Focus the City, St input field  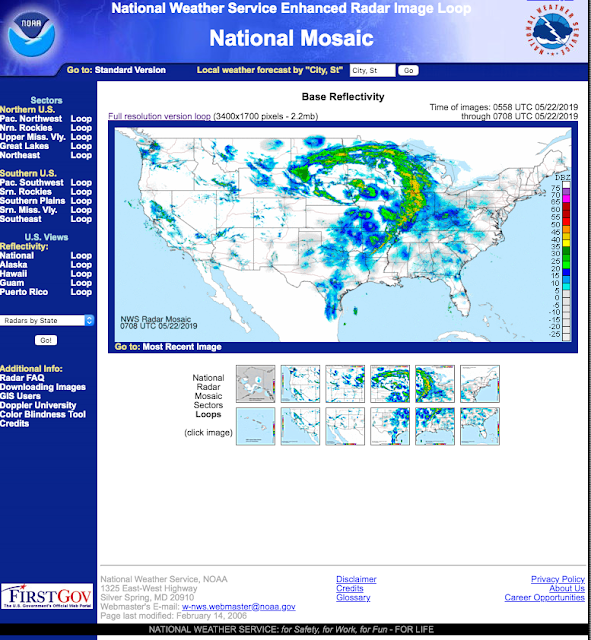pyautogui.click(x=372, y=70)
